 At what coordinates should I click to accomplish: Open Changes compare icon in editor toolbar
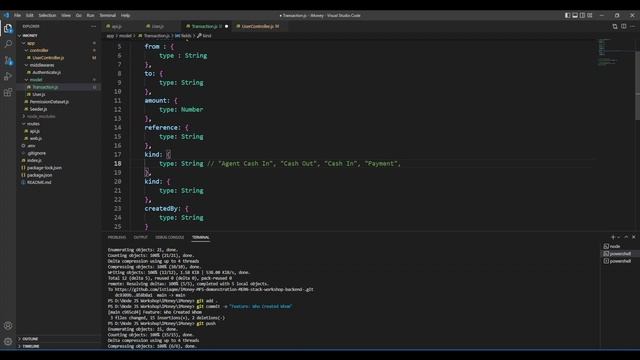coord(615,26)
